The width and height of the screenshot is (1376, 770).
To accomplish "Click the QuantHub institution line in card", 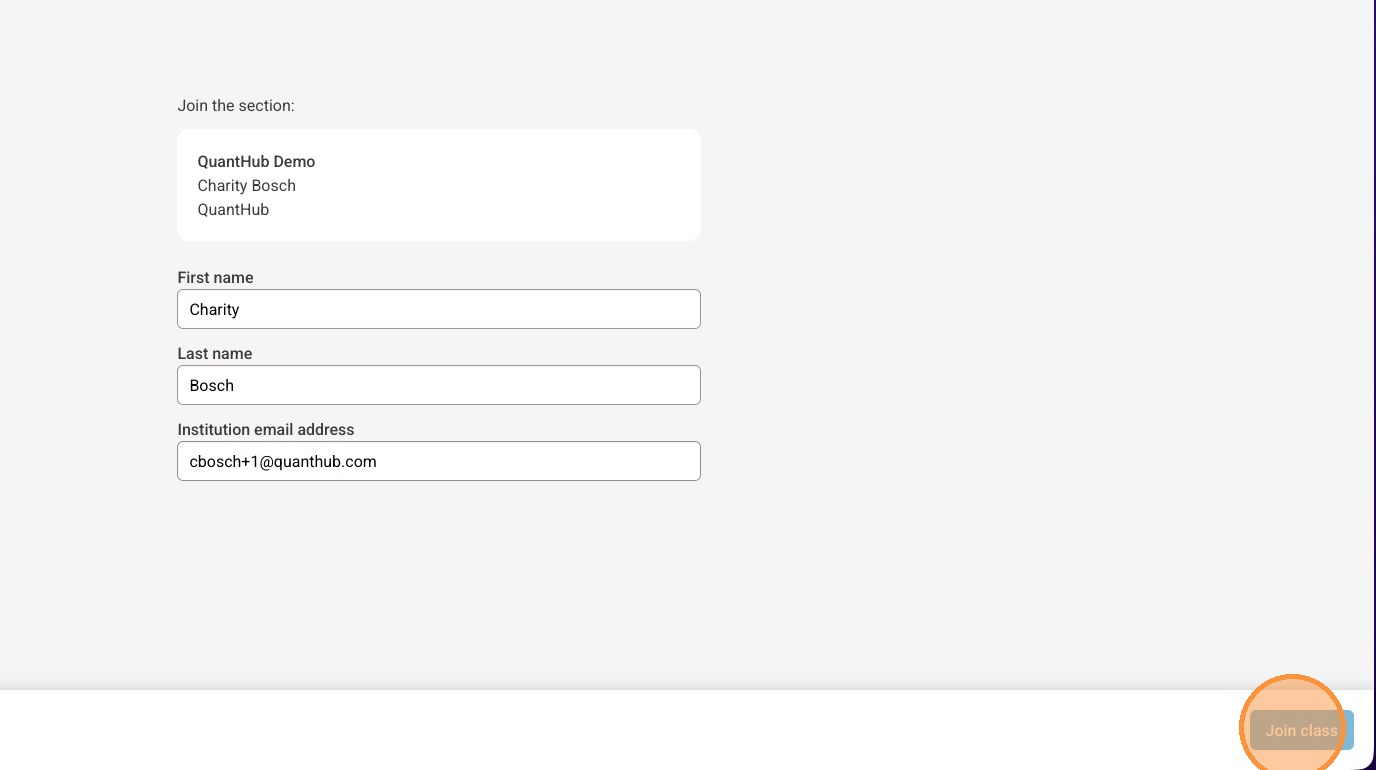I will 233,209.
